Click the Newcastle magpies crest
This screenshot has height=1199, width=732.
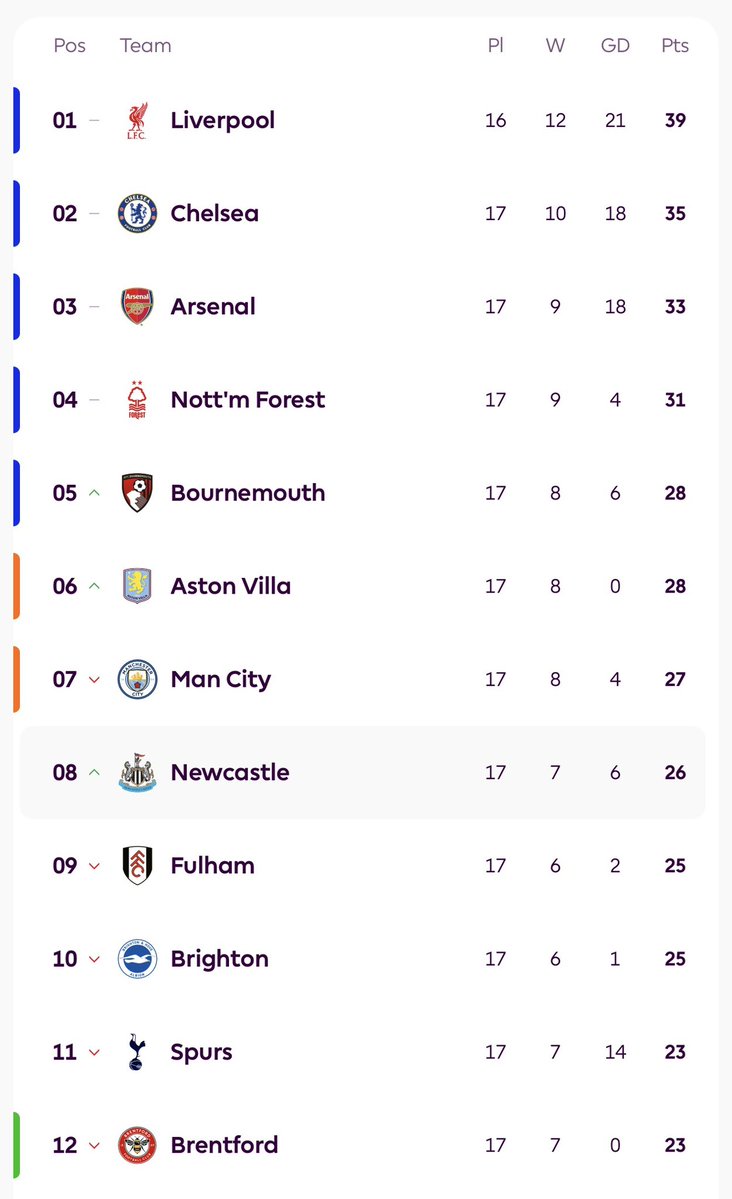pyautogui.click(x=137, y=773)
